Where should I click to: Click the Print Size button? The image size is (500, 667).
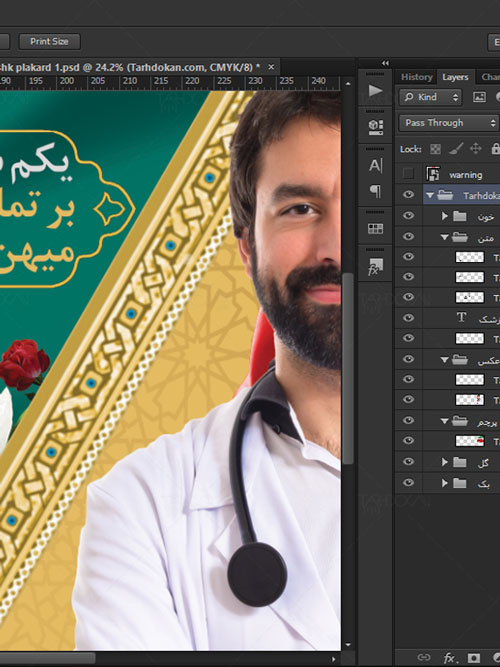(49, 41)
